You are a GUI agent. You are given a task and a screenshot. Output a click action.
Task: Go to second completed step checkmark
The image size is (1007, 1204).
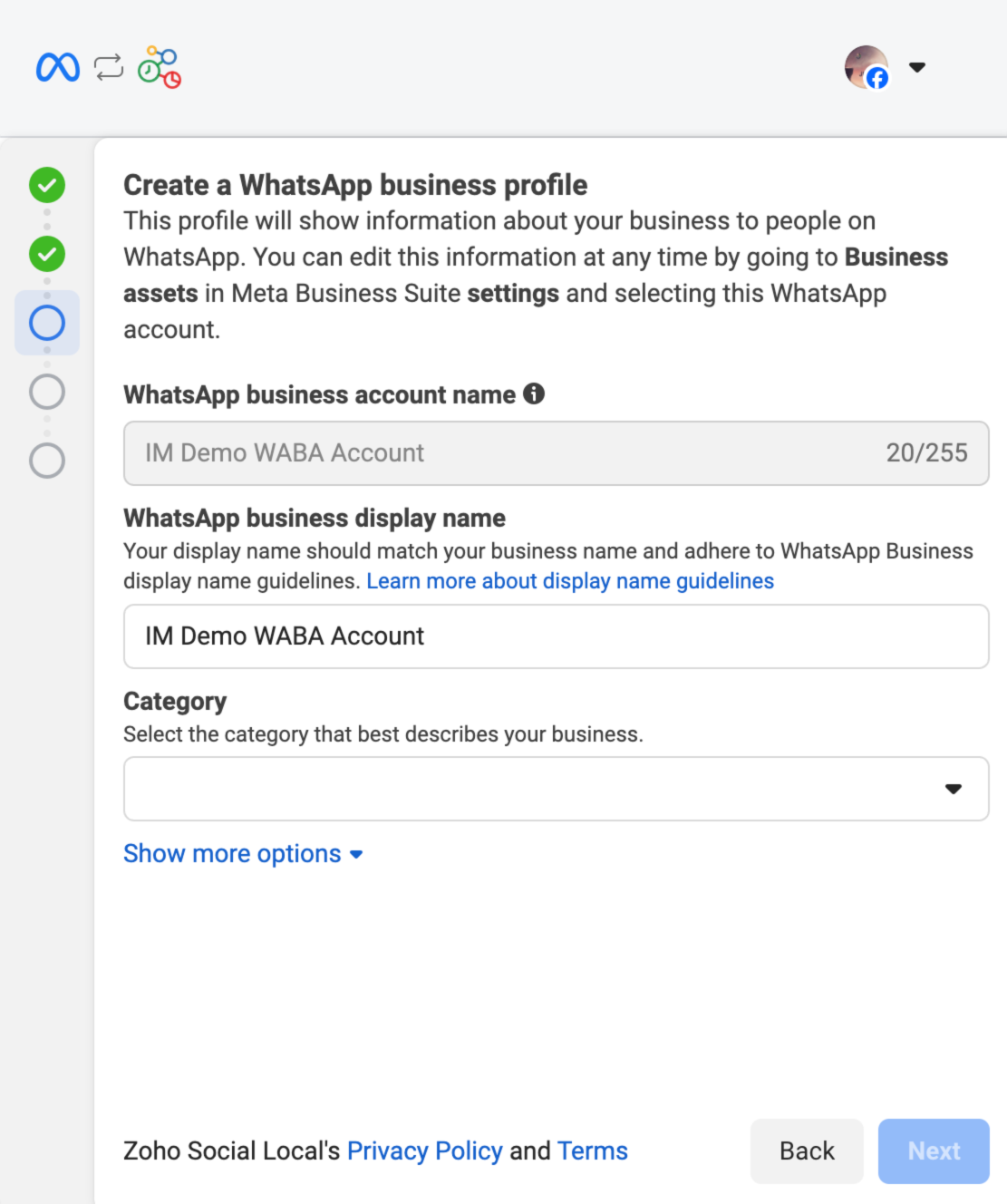(47, 254)
